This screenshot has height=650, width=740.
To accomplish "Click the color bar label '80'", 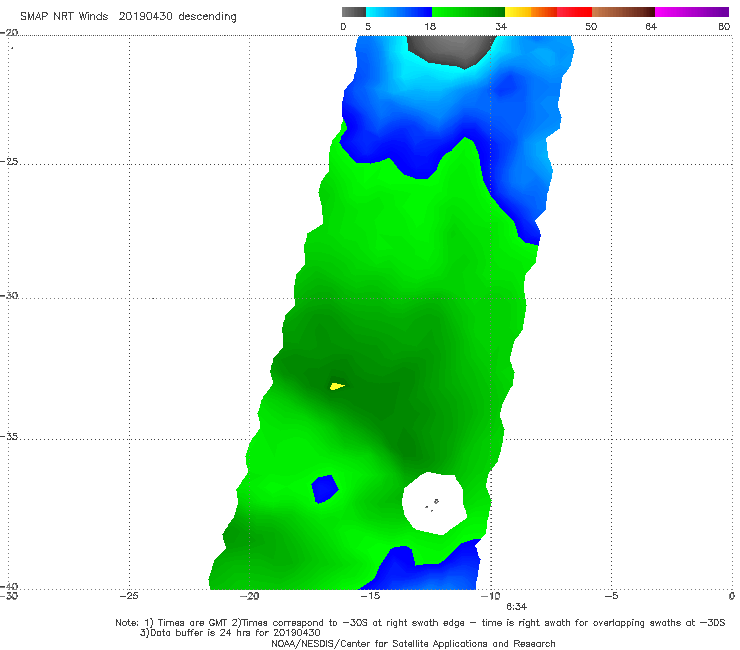I will (x=723, y=26).
